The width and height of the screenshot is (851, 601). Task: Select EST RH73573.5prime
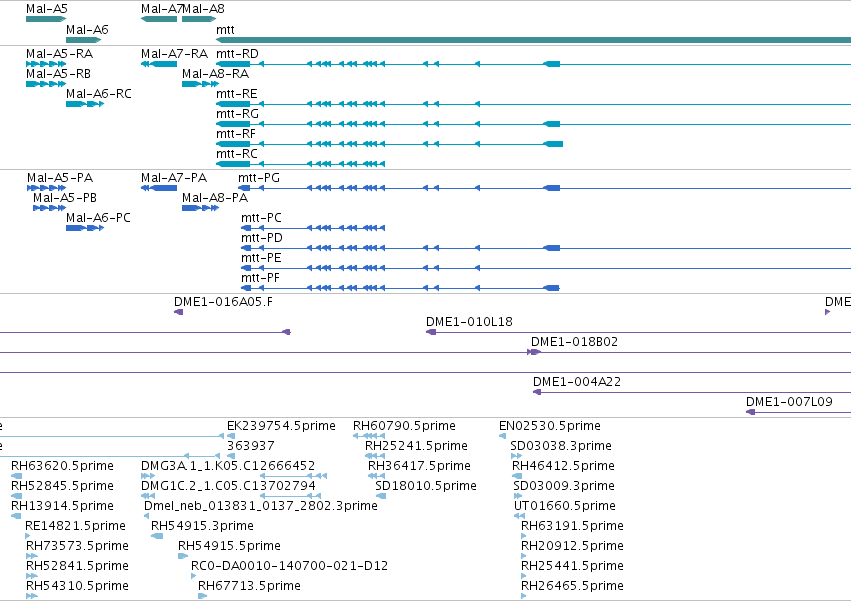pyautogui.click(x=32, y=556)
